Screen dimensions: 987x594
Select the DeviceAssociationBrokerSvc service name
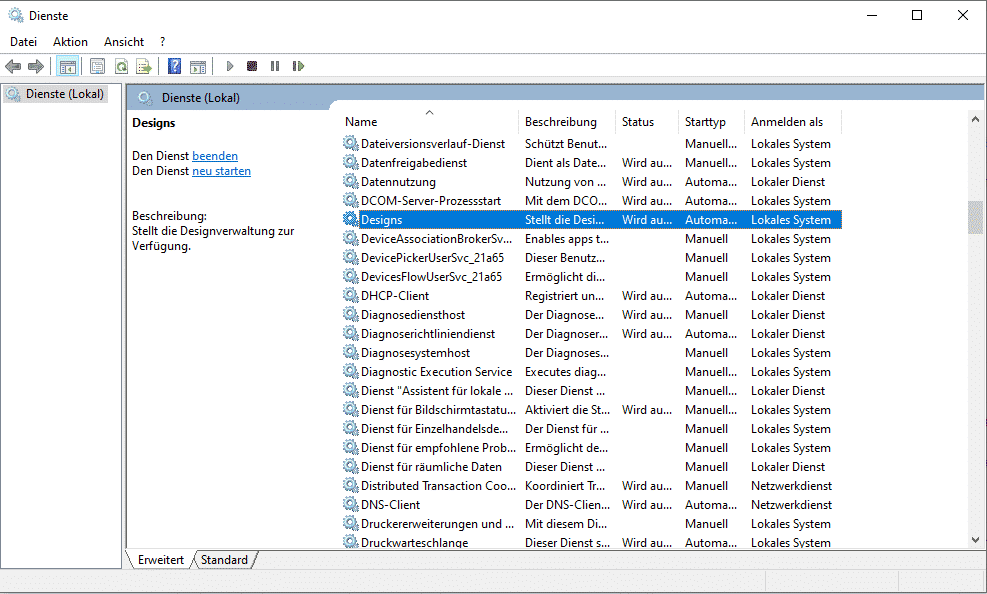coord(436,239)
